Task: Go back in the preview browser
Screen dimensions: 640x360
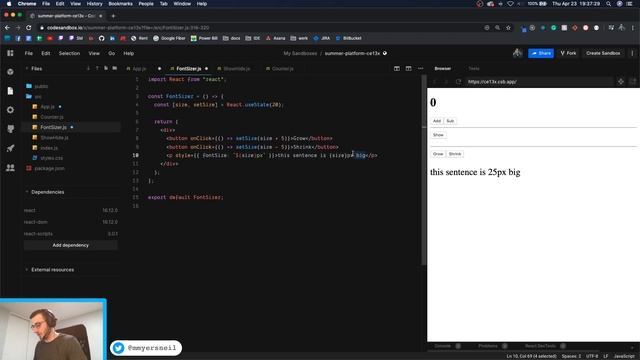Action: tap(434, 82)
